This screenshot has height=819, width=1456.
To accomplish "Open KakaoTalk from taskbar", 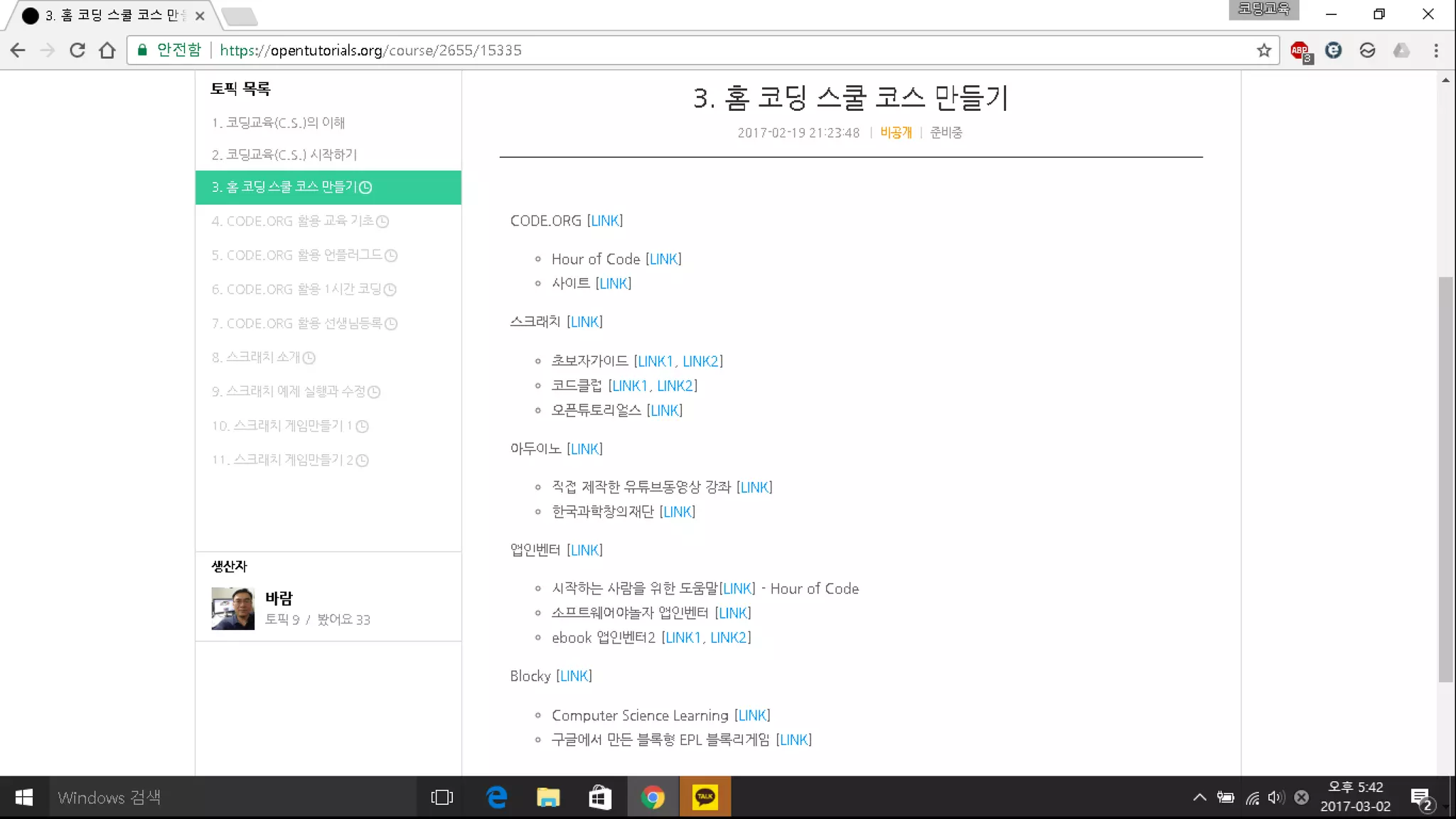I will point(705,797).
